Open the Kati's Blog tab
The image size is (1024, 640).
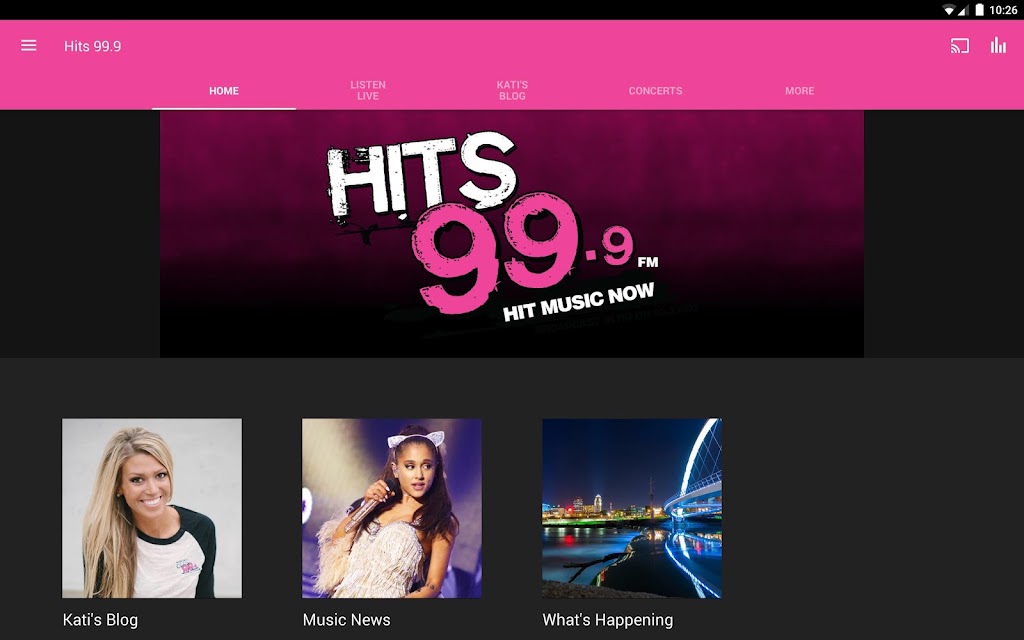pos(512,91)
